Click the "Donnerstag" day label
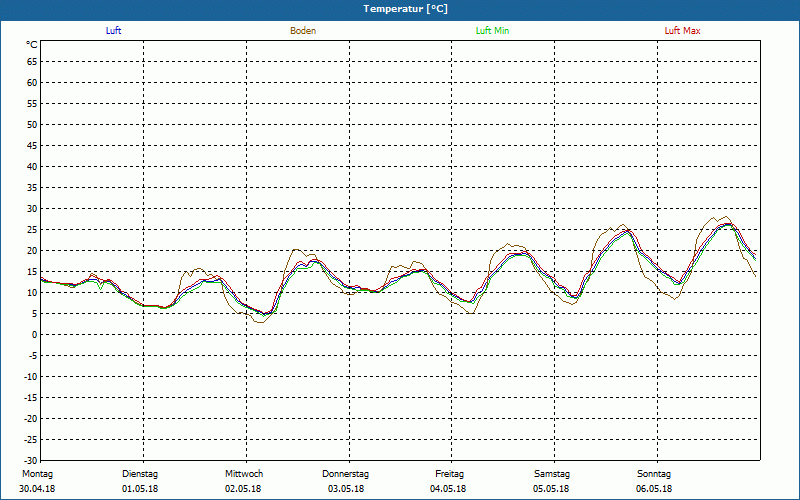The height and width of the screenshot is (500, 800). (345, 474)
